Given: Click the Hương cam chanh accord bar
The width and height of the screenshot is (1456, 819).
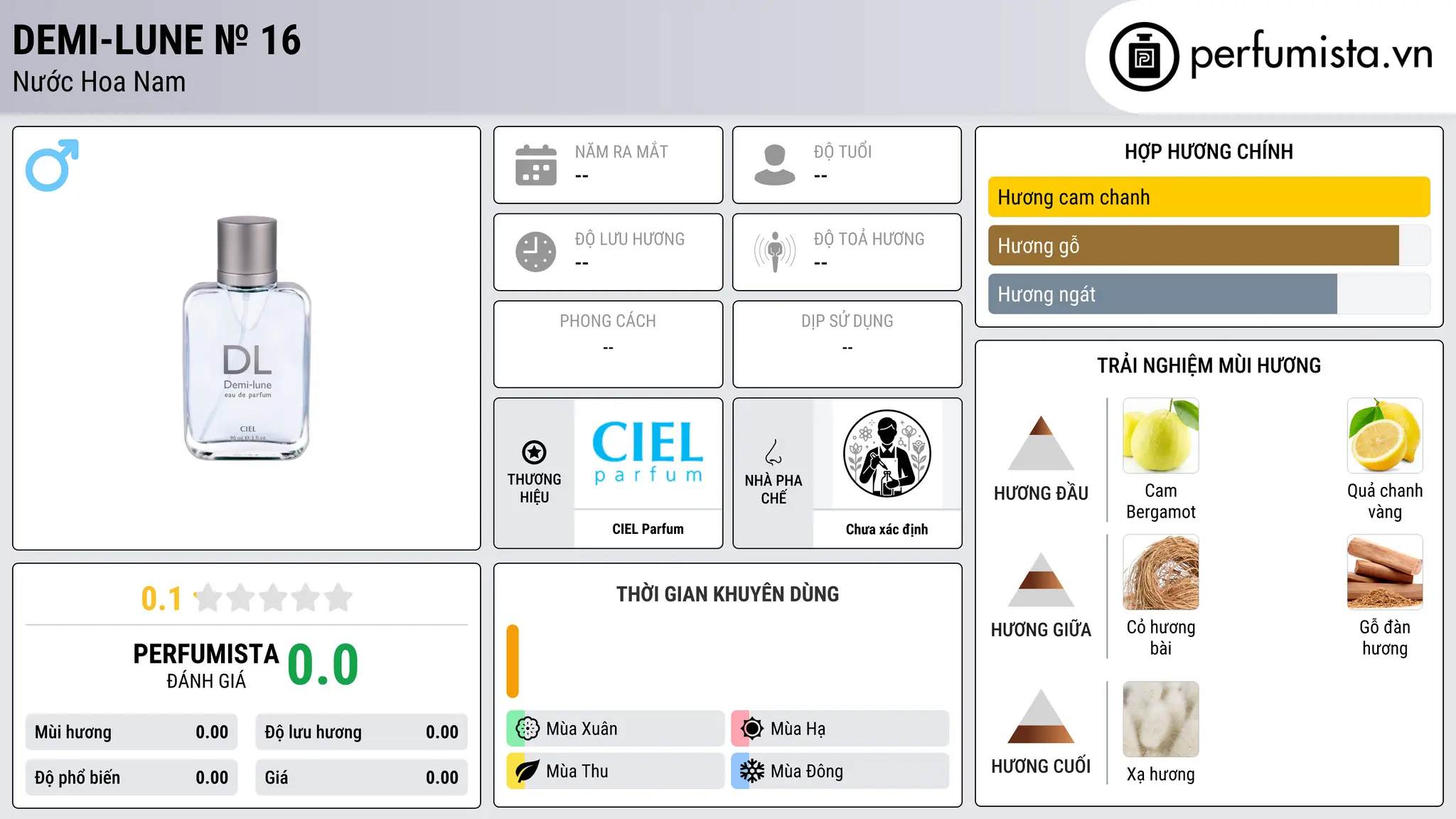Looking at the screenshot, I should (1209, 197).
